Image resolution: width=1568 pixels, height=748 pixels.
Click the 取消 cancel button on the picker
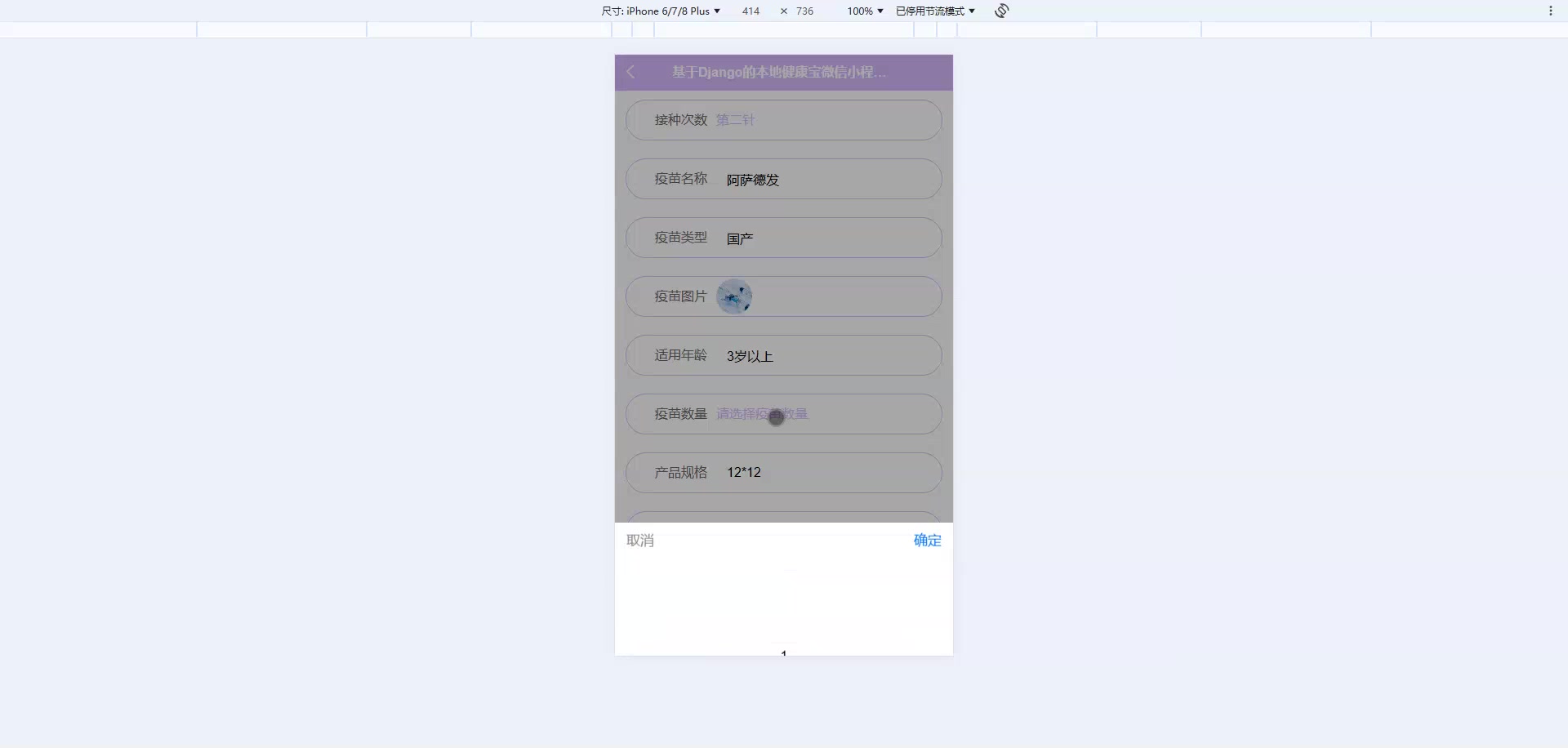point(640,540)
